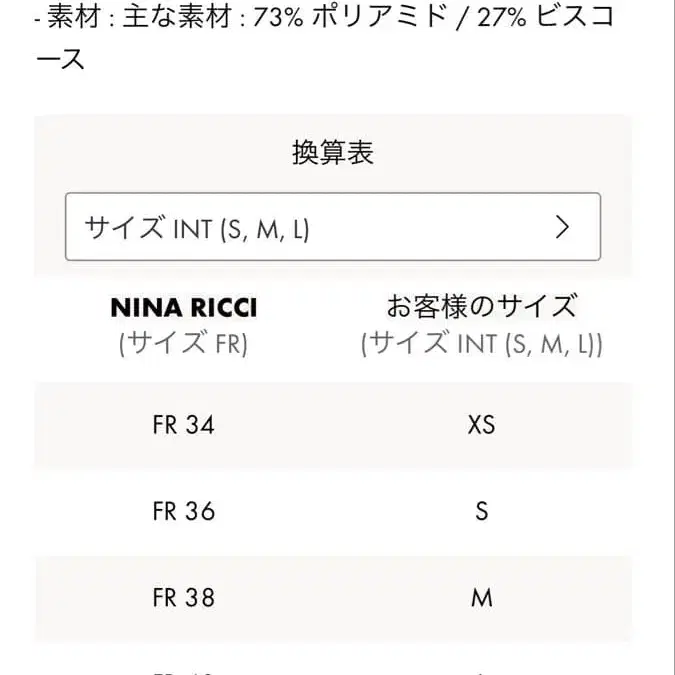
Task: Select the FR 34 size row
Action: (x=333, y=425)
